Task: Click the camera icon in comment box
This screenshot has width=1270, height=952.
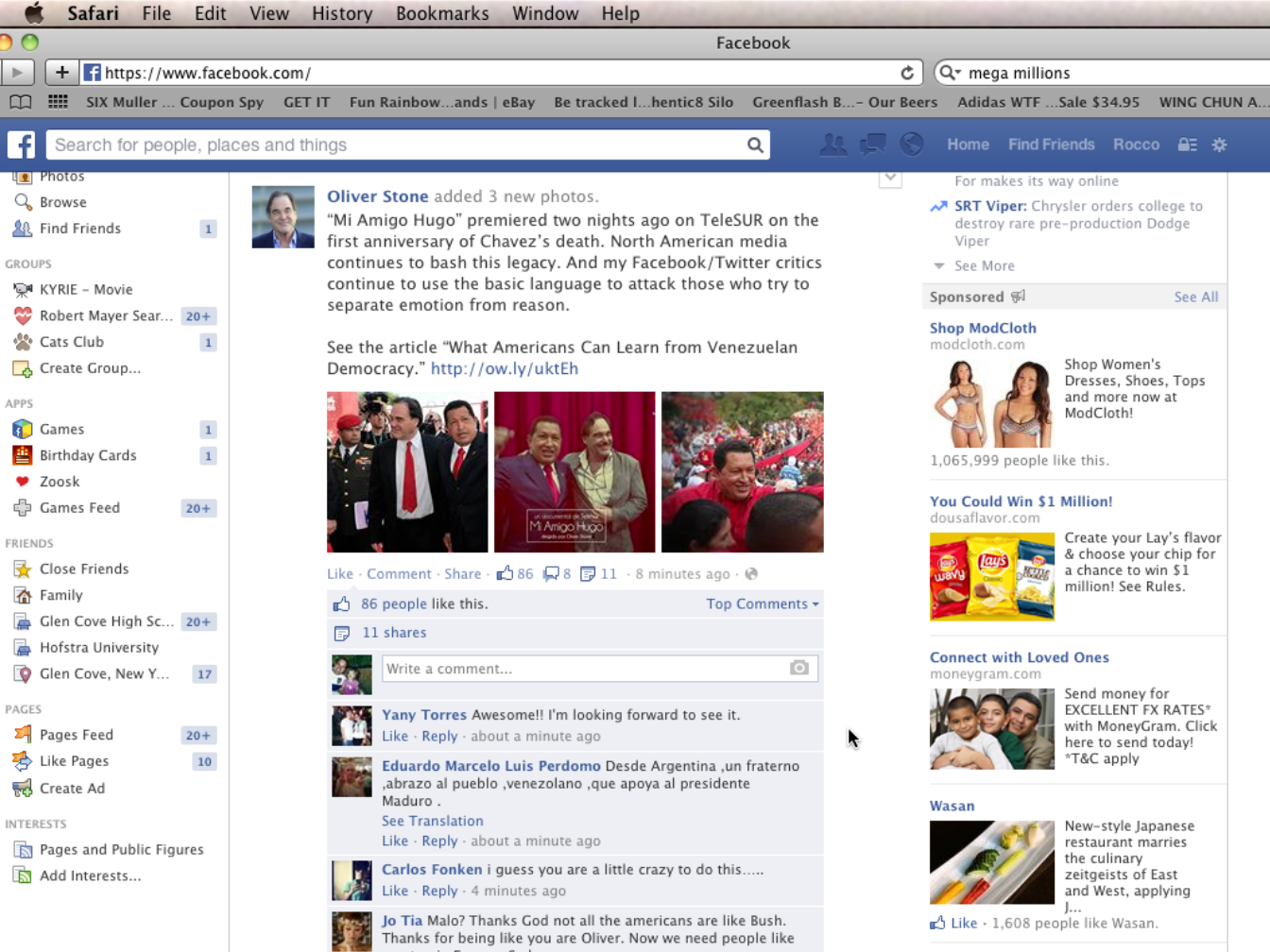Action: tap(799, 668)
